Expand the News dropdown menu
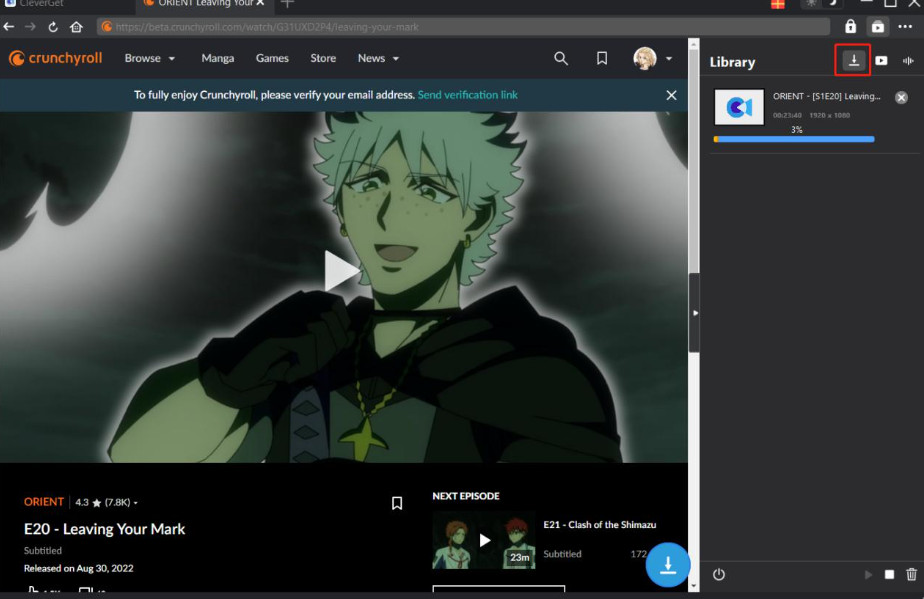This screenshot has width=924, height=599. (378, 59)
